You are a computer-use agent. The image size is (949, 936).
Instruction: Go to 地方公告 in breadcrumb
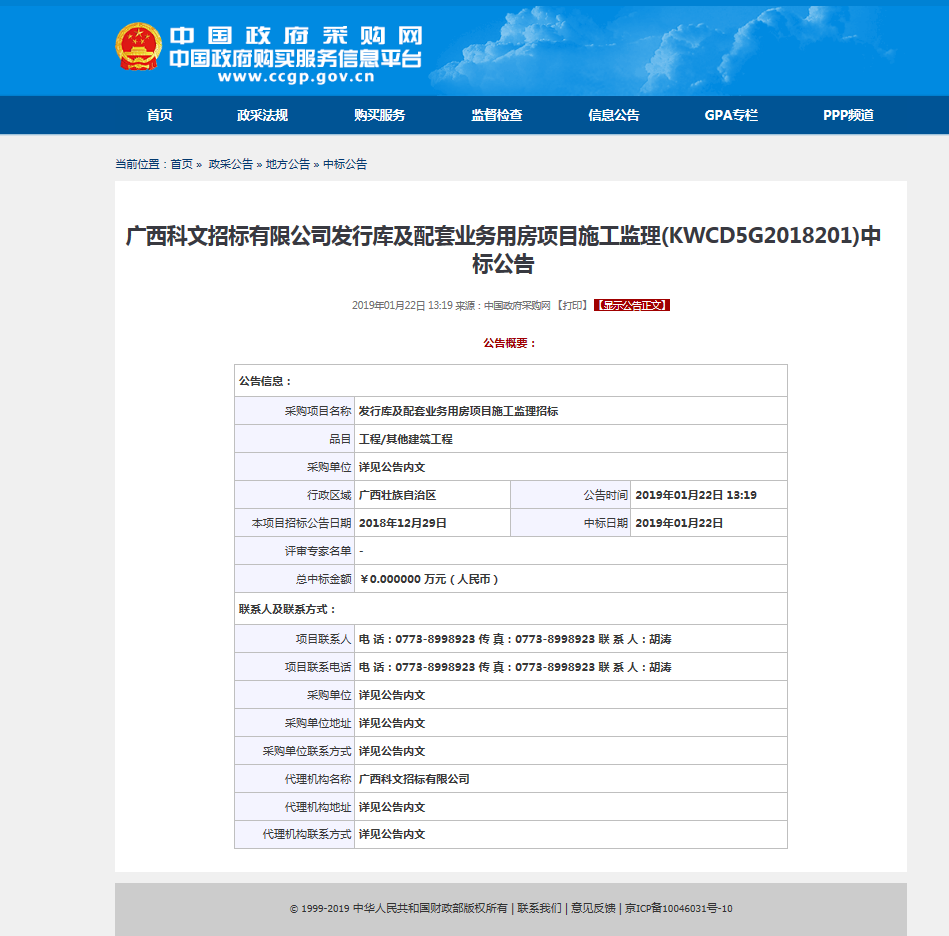(287, 164)
